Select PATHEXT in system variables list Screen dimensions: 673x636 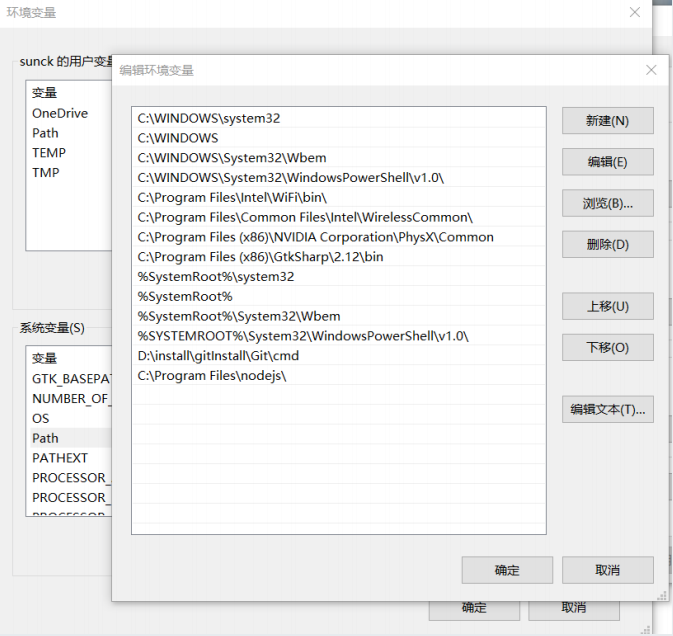[x=69, y=458]
